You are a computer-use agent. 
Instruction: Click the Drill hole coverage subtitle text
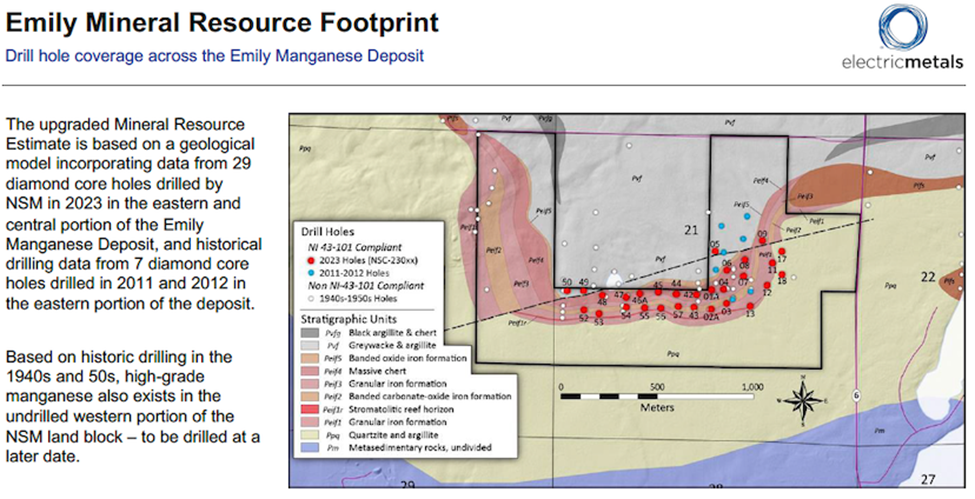click(x=214, y=55)
